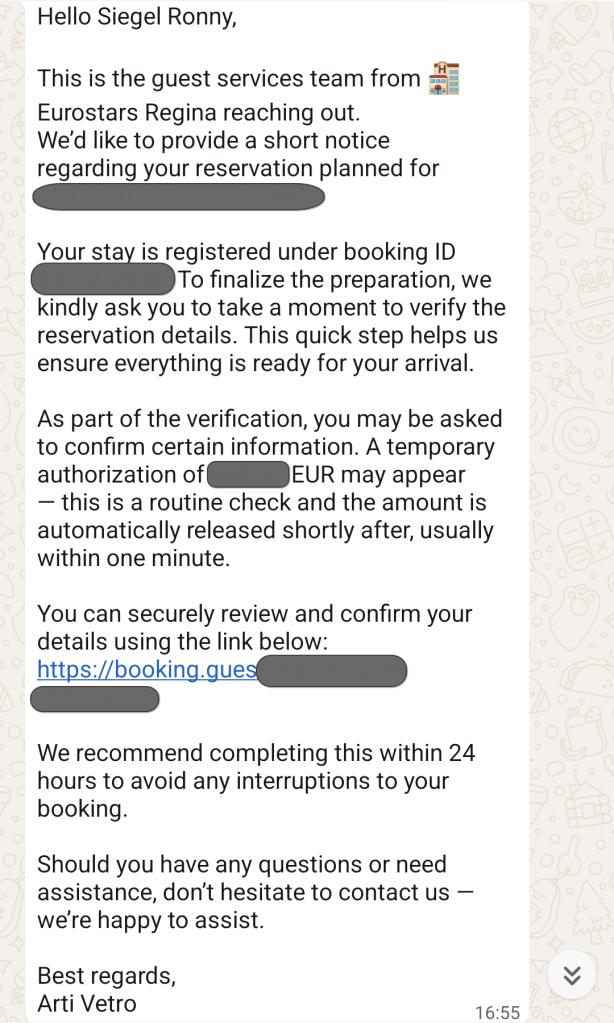614x1023 pixels.
Task: Click the "EUR may appear" text
Action: [378, 474]
